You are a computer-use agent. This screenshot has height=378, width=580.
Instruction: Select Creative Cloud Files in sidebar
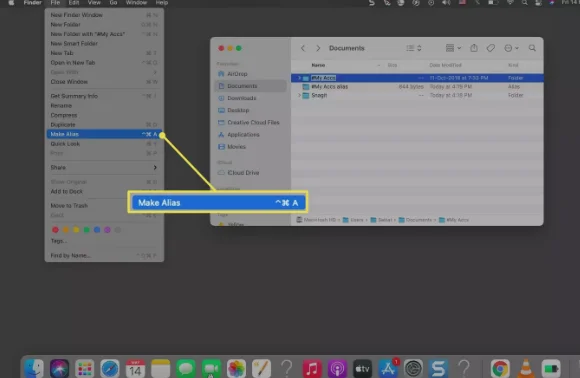(x=250, y=122)
